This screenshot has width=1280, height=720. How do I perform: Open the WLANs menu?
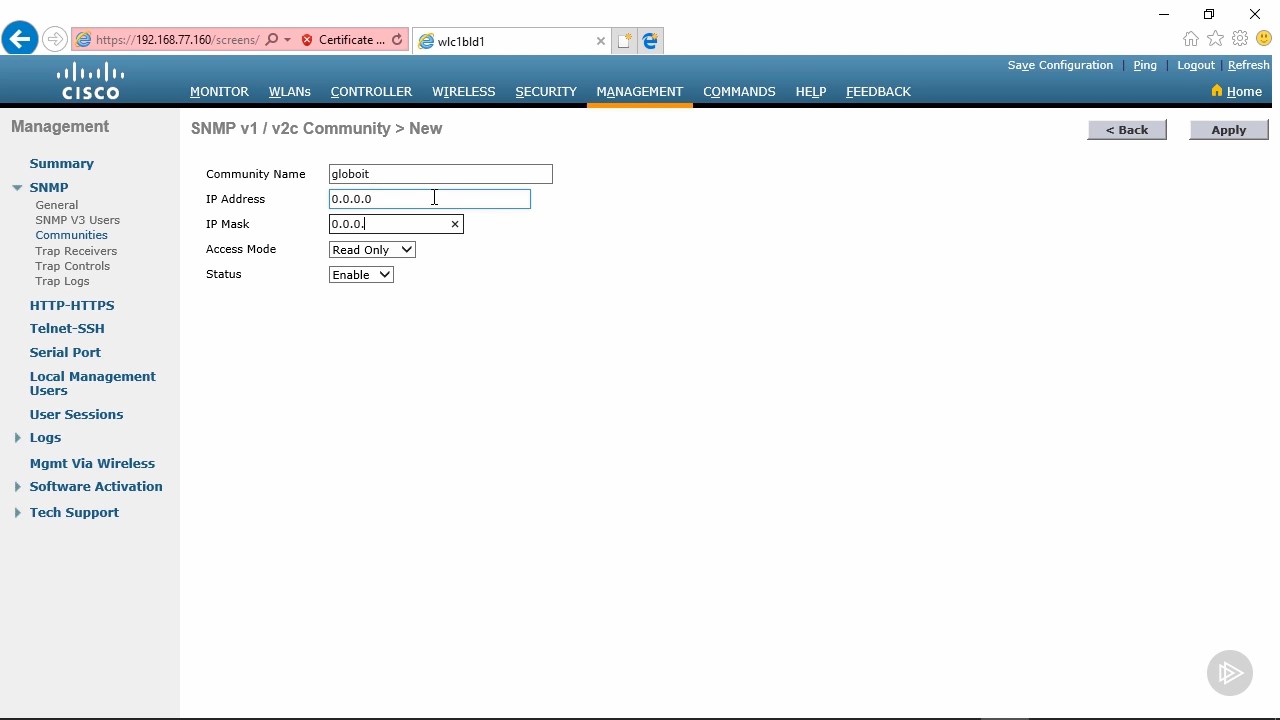point(290,91)
